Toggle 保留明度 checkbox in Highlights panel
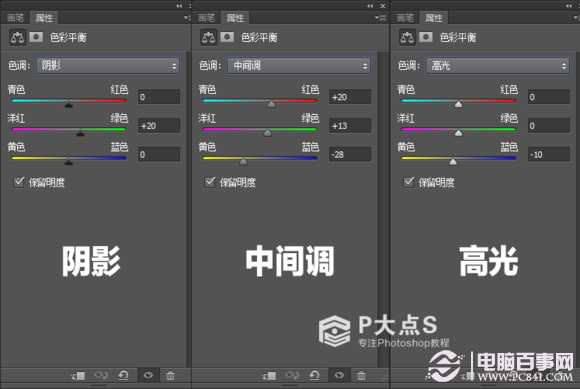 coord(408,182)
